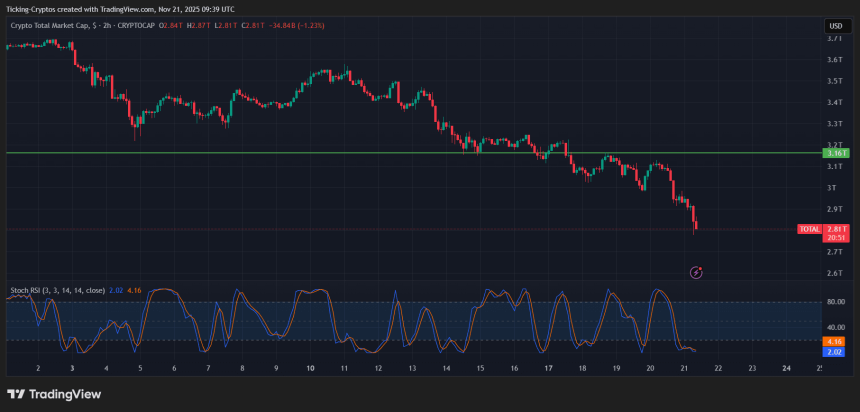This screenshot has width=860, height=412.
Task: Click the candle countdown timer 20:51
Action: 834,238
